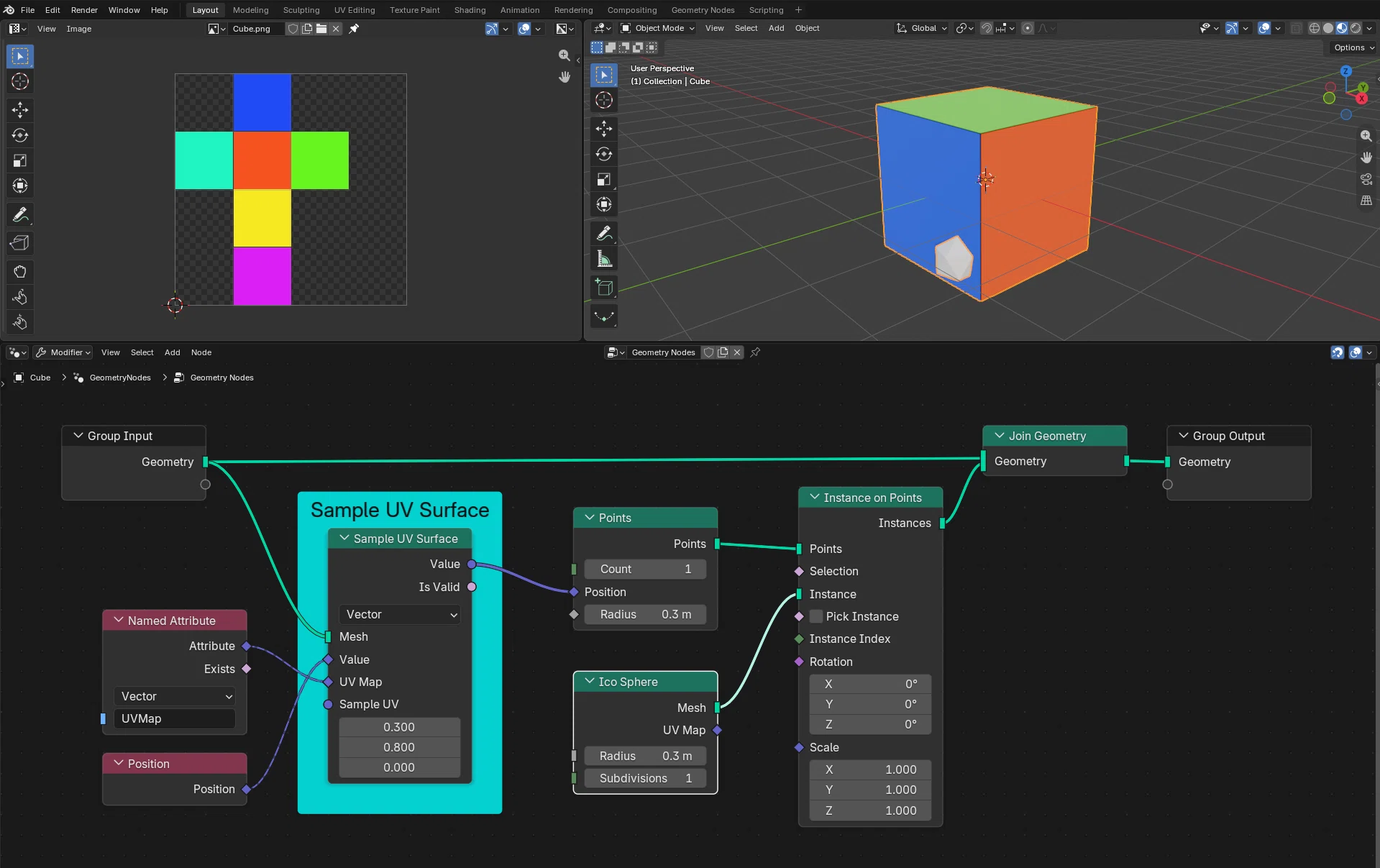Select the Annotate tool in 3D viewport
The height and width of the screenshot is (868, 1380).
pos(604,233)
